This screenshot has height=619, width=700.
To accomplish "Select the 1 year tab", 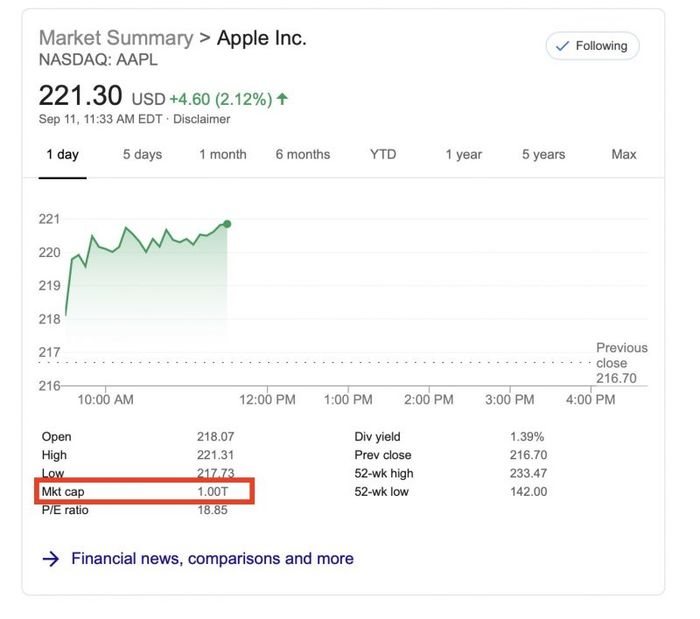I will pyautogui.click(x=463, y=155).
